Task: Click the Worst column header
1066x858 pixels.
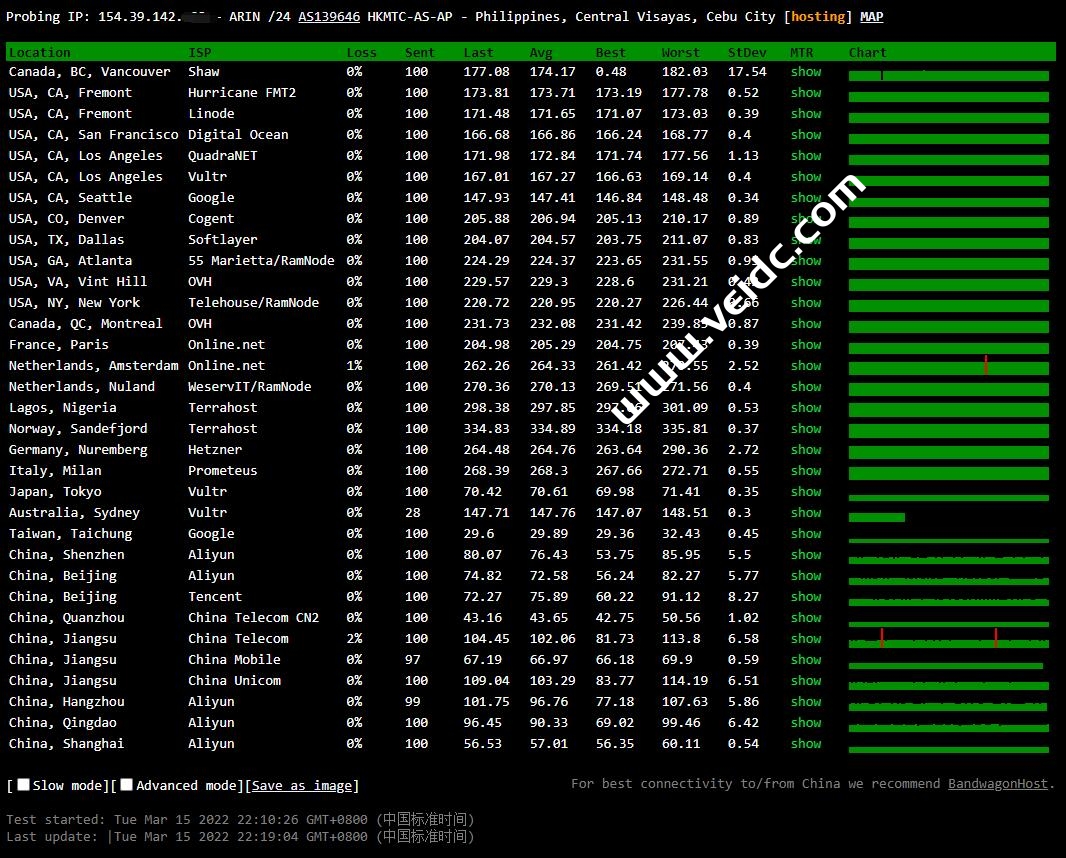Action: [681, 52]
